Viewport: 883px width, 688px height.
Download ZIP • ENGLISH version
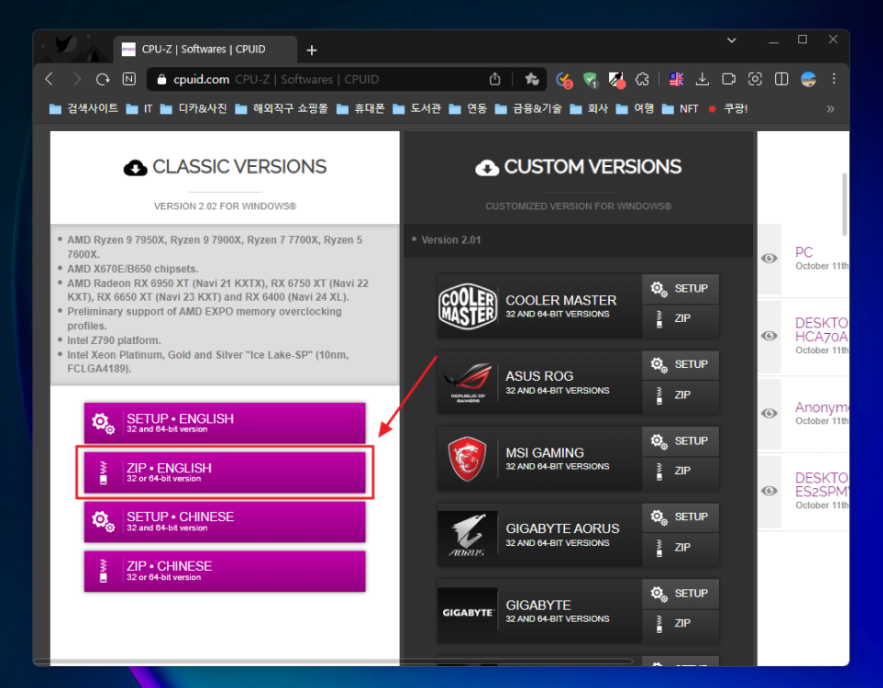(225, 472)
